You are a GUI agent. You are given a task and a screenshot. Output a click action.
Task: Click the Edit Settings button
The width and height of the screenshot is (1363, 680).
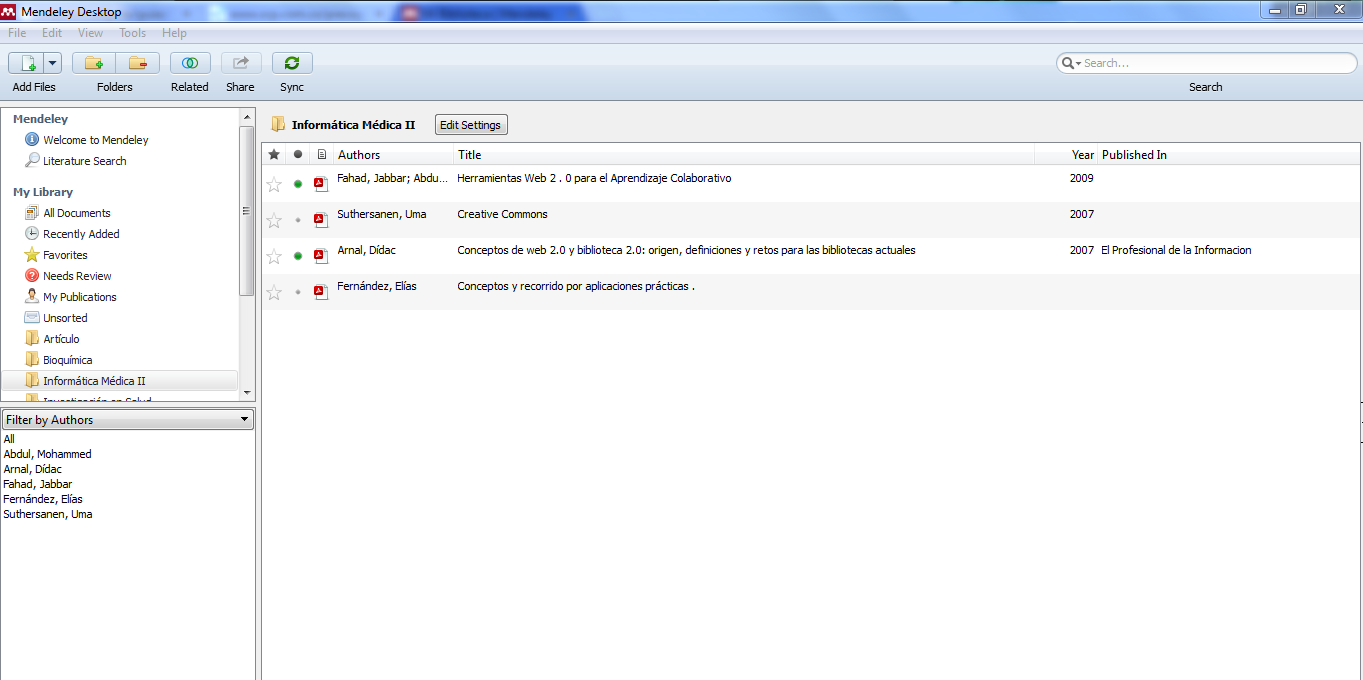pos(471,125)
